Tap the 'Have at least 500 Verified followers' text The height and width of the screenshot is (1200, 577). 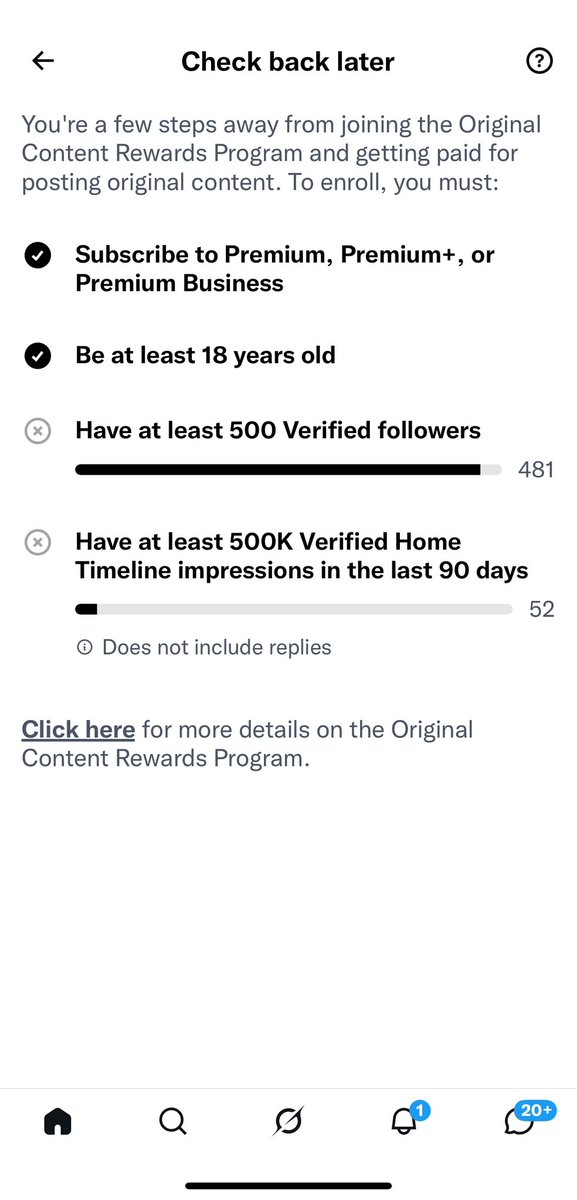tap(278, 431)
